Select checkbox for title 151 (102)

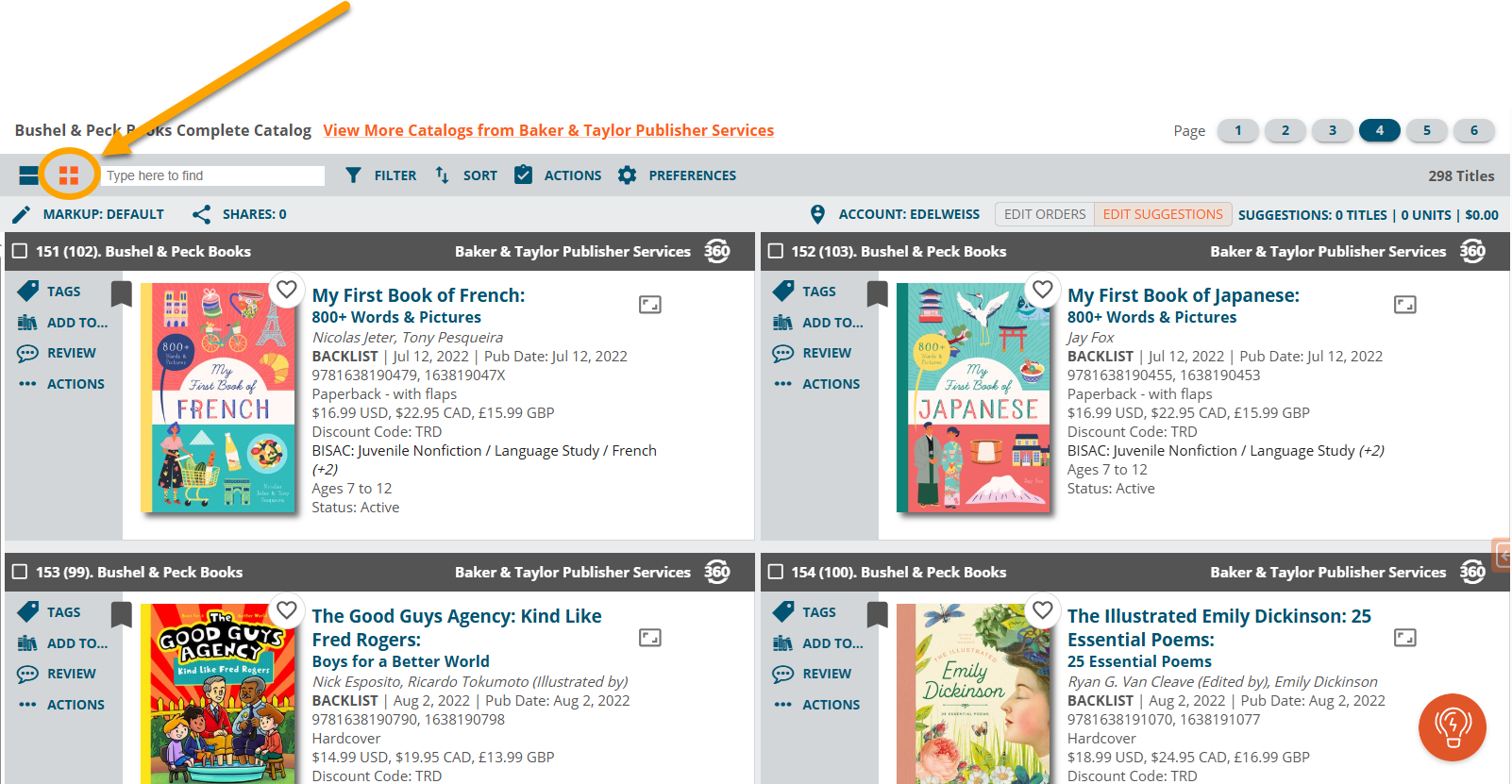coord(19,251)
